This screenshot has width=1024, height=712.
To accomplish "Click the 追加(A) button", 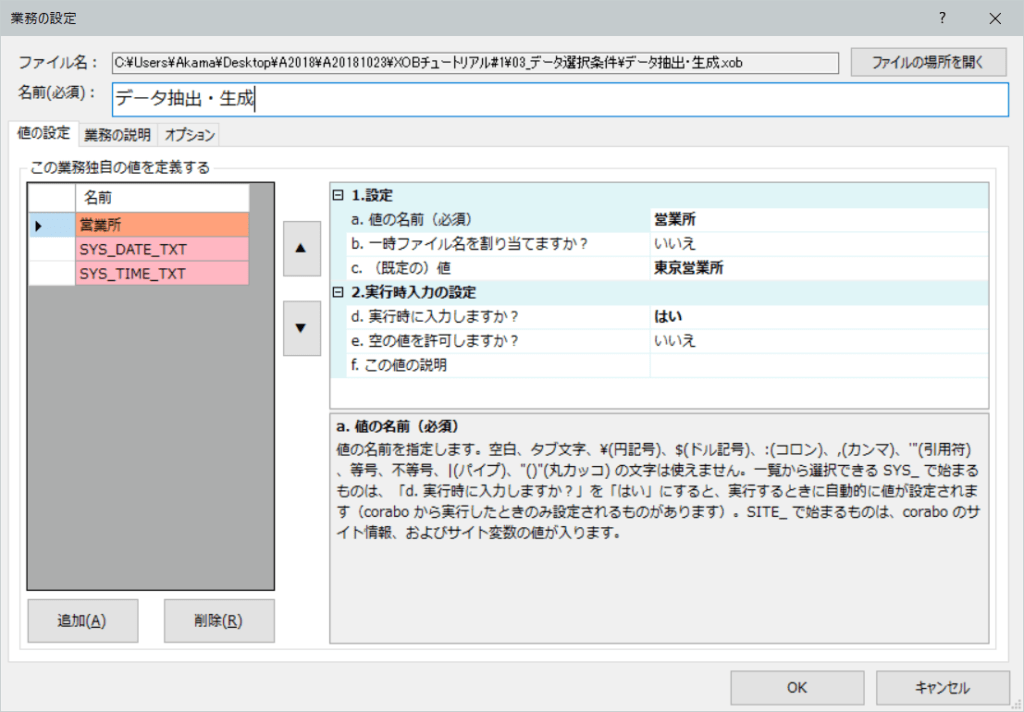I will point(82,620).
